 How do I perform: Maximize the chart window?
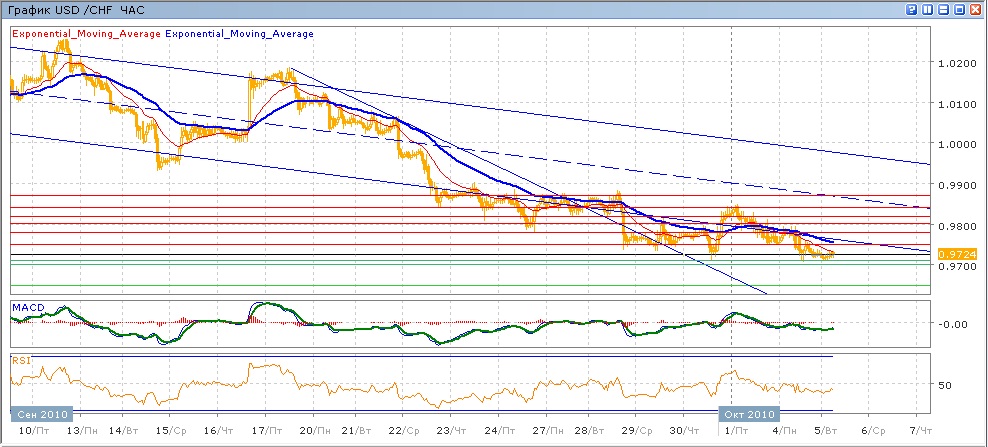click(960, 9)
